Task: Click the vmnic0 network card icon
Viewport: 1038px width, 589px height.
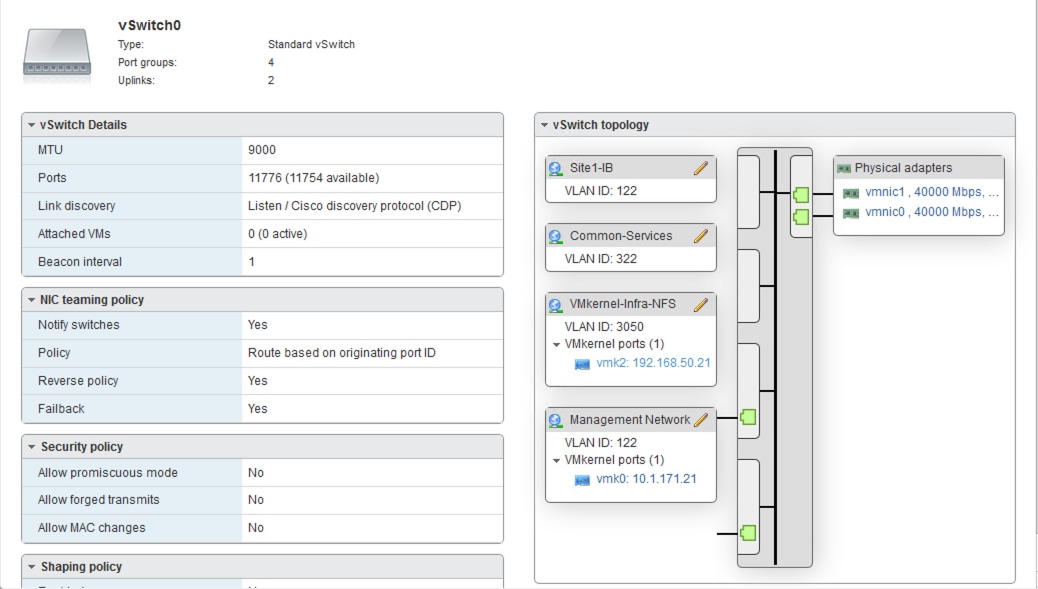Action: 851,213
